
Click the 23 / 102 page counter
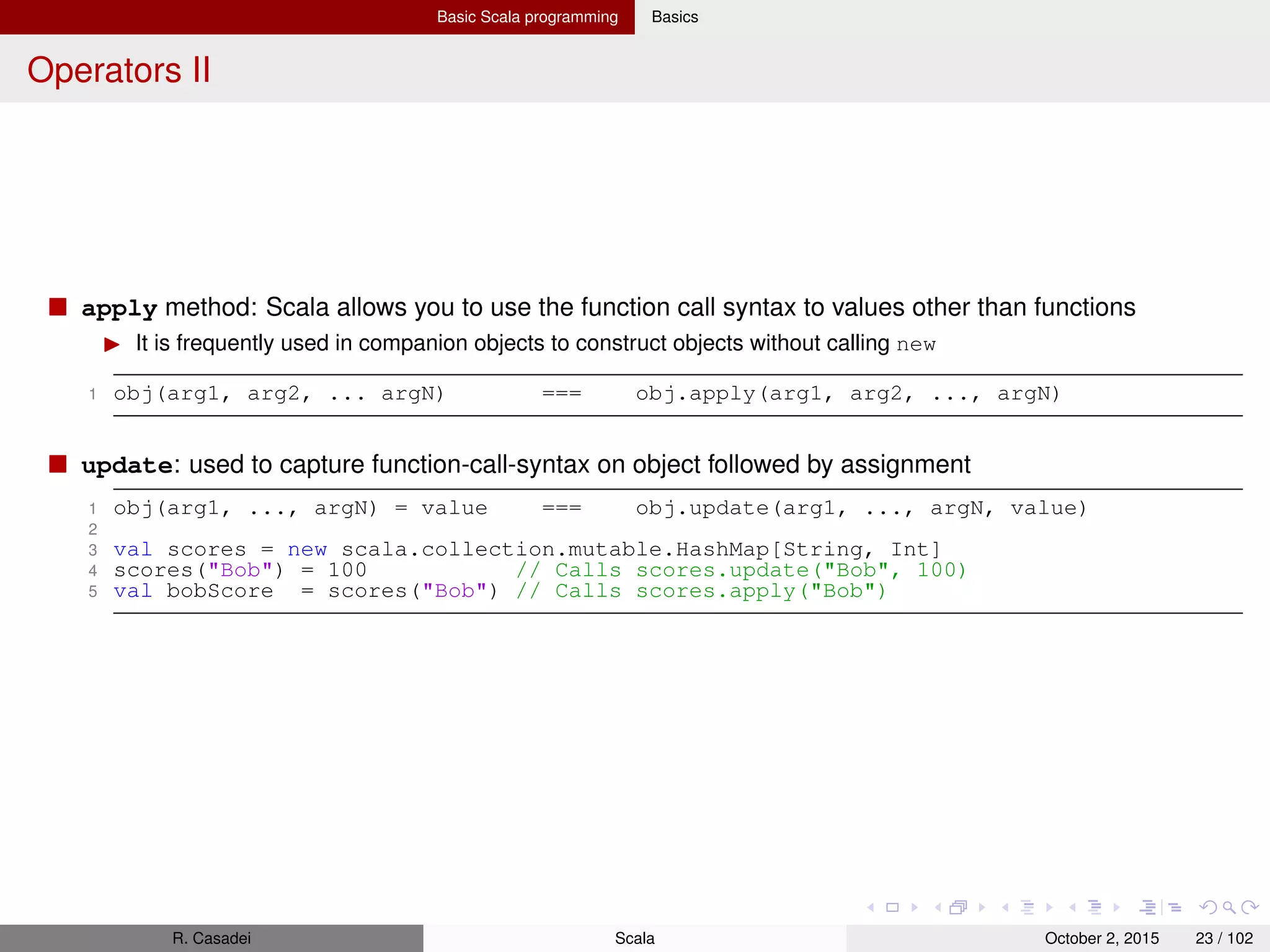point(1224,938)
